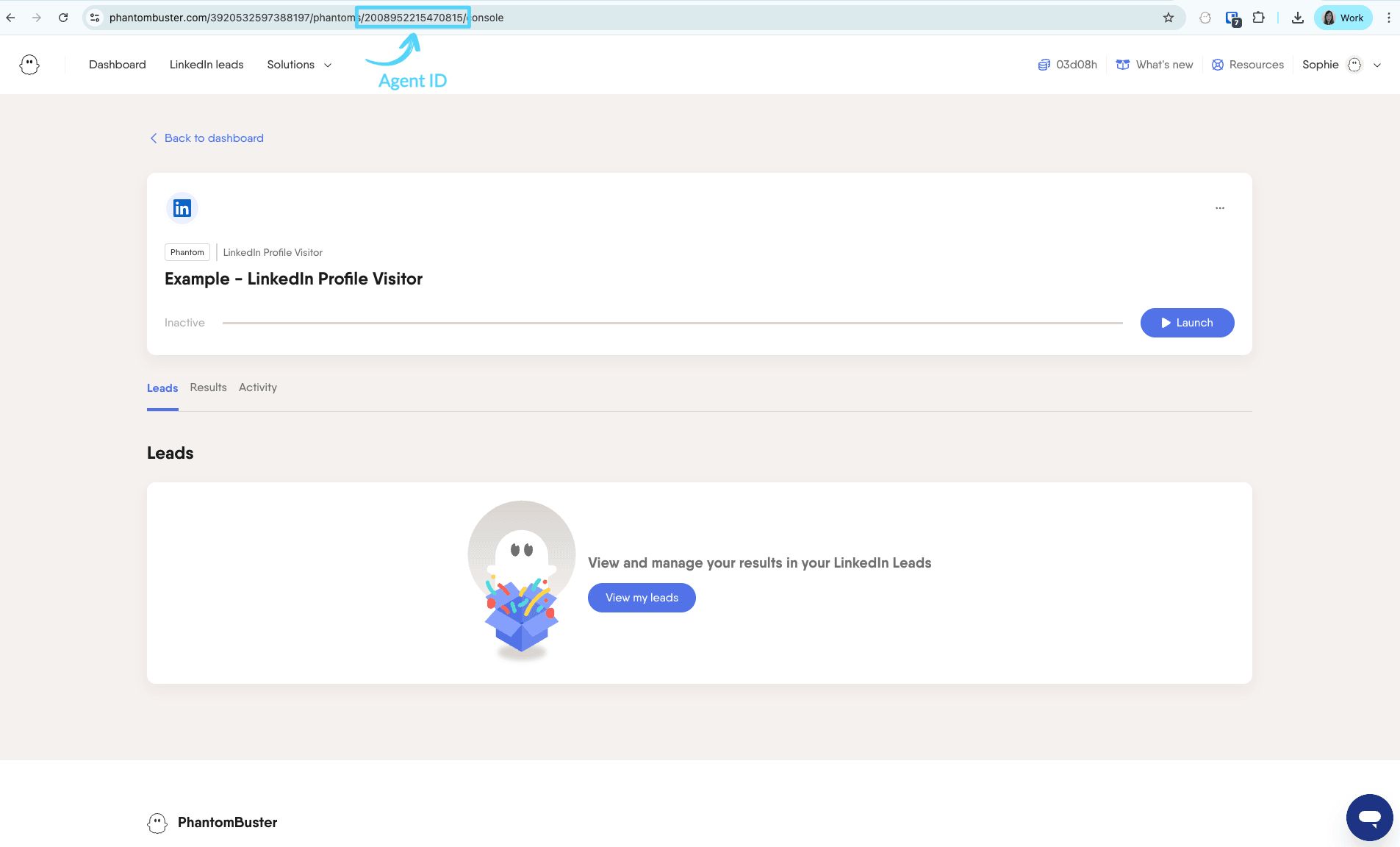Image resolution: width=1400 pixels, height=847 pixels.
Task: Click the circular extension icon beside star
Action: pyautogui.click(x=1205, y=18)
